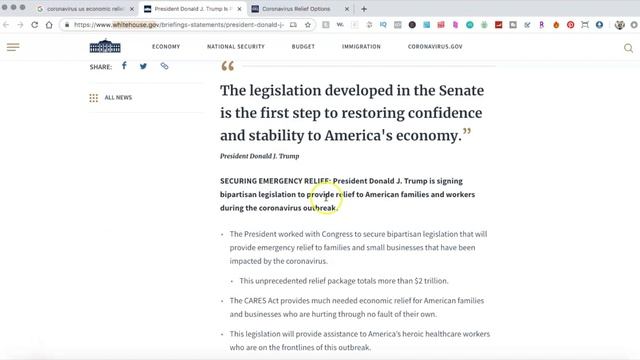Click the cast screen icon in address bar

click(293, 25)
